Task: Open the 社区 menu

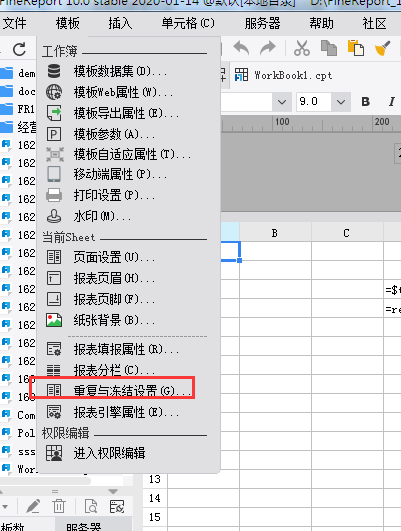Action: coord(374,24)
